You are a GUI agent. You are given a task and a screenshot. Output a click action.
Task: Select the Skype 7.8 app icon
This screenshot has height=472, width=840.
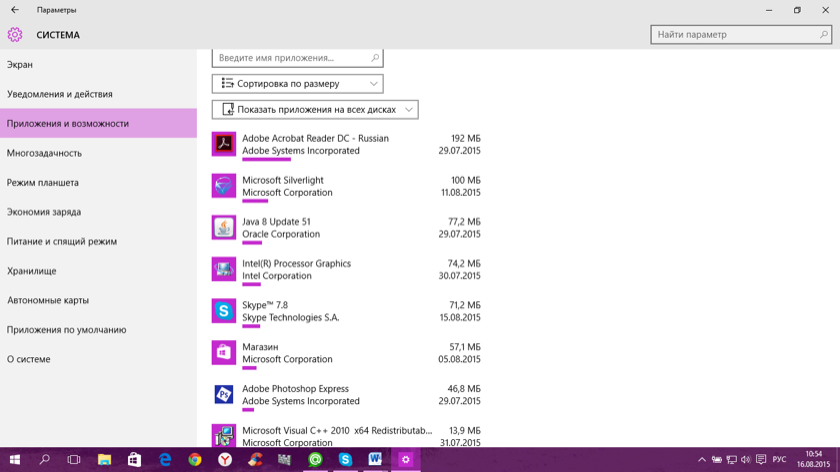tap(224, 311)
